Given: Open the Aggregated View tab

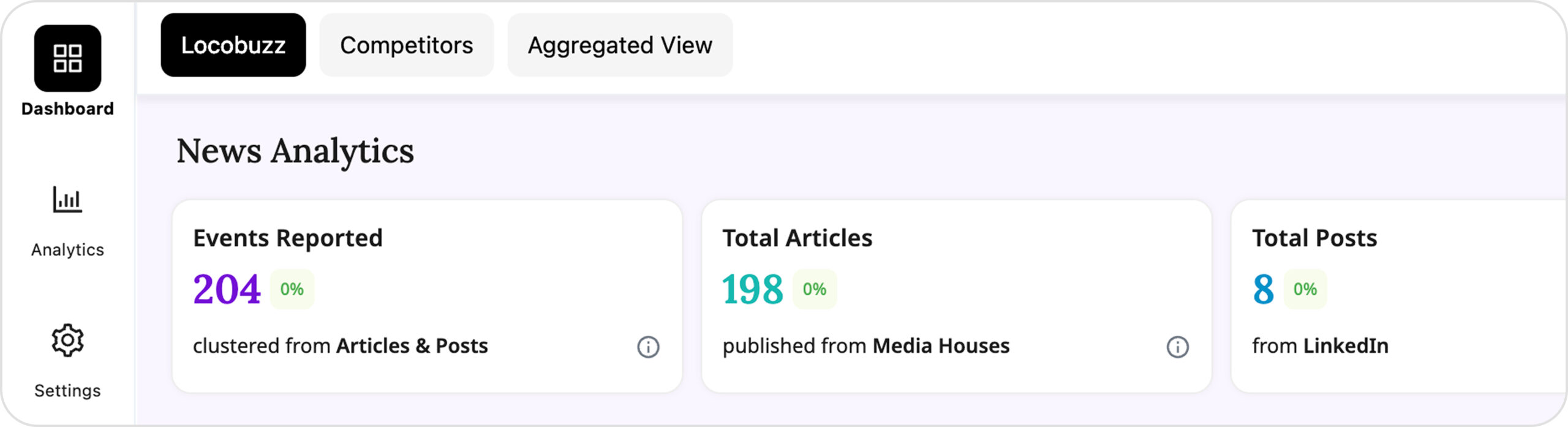Looking at the screenshot, I should coord(620,45).
